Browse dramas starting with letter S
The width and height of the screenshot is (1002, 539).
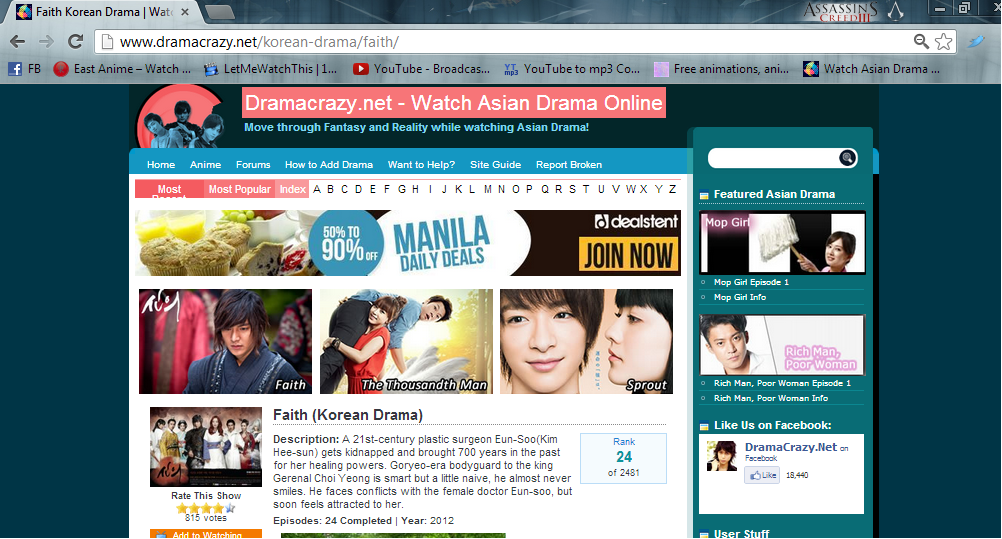(x=572, y=189)
